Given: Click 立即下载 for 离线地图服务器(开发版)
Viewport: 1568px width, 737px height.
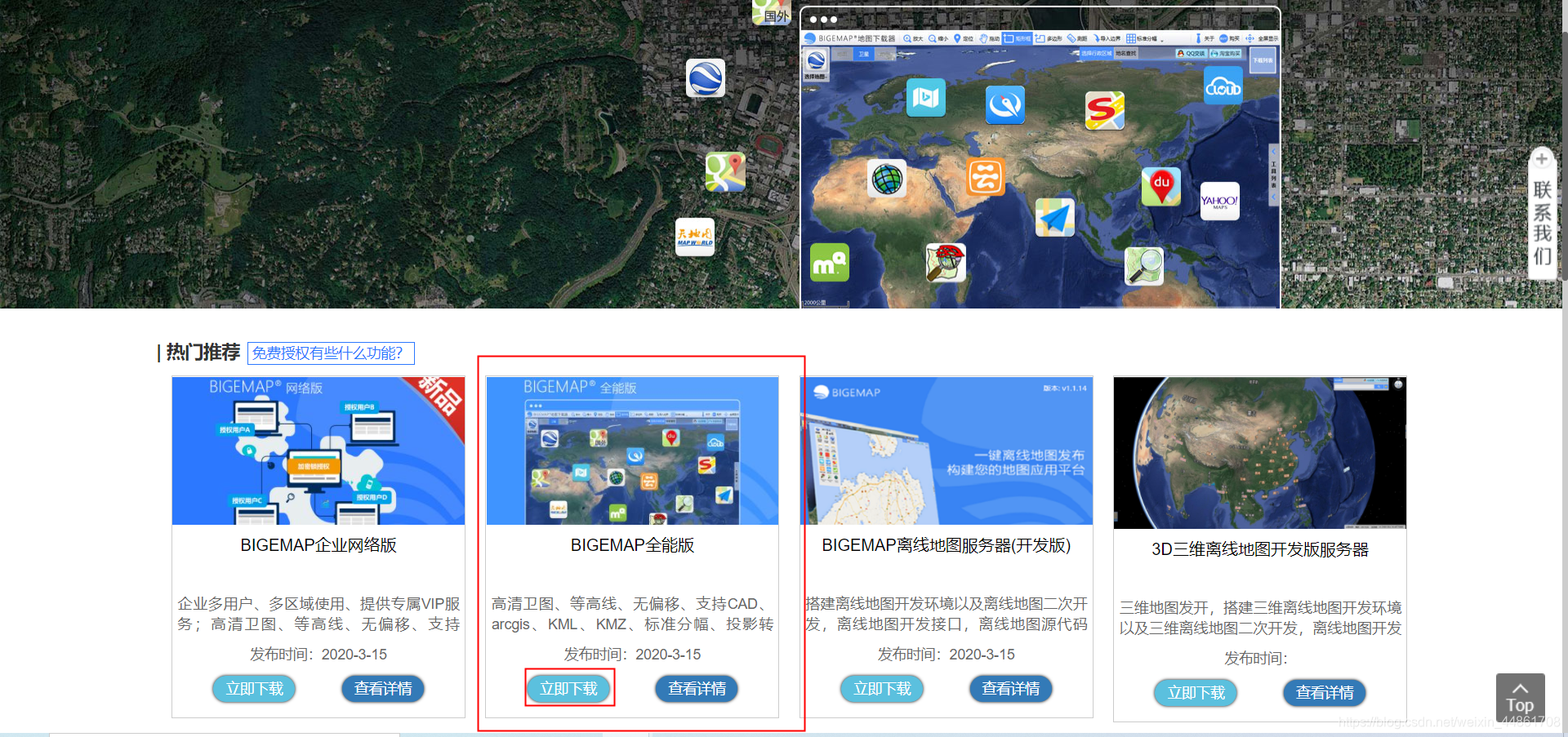Looking at the screenshot, I should pyautogui.click(x=883, y=689).
